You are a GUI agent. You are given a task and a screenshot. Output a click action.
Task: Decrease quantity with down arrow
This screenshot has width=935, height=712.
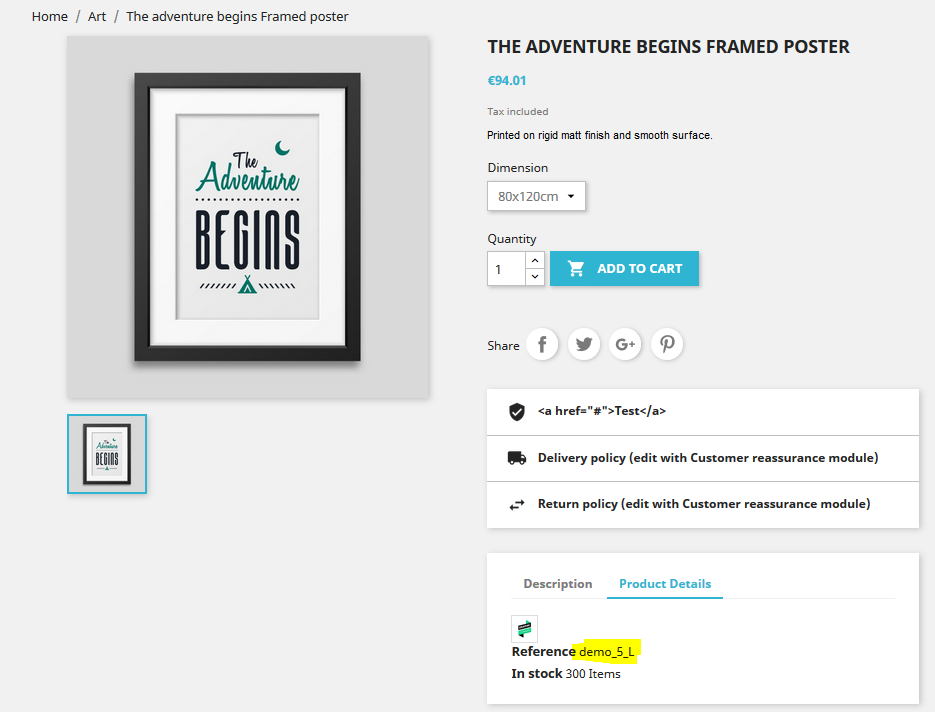535,276
